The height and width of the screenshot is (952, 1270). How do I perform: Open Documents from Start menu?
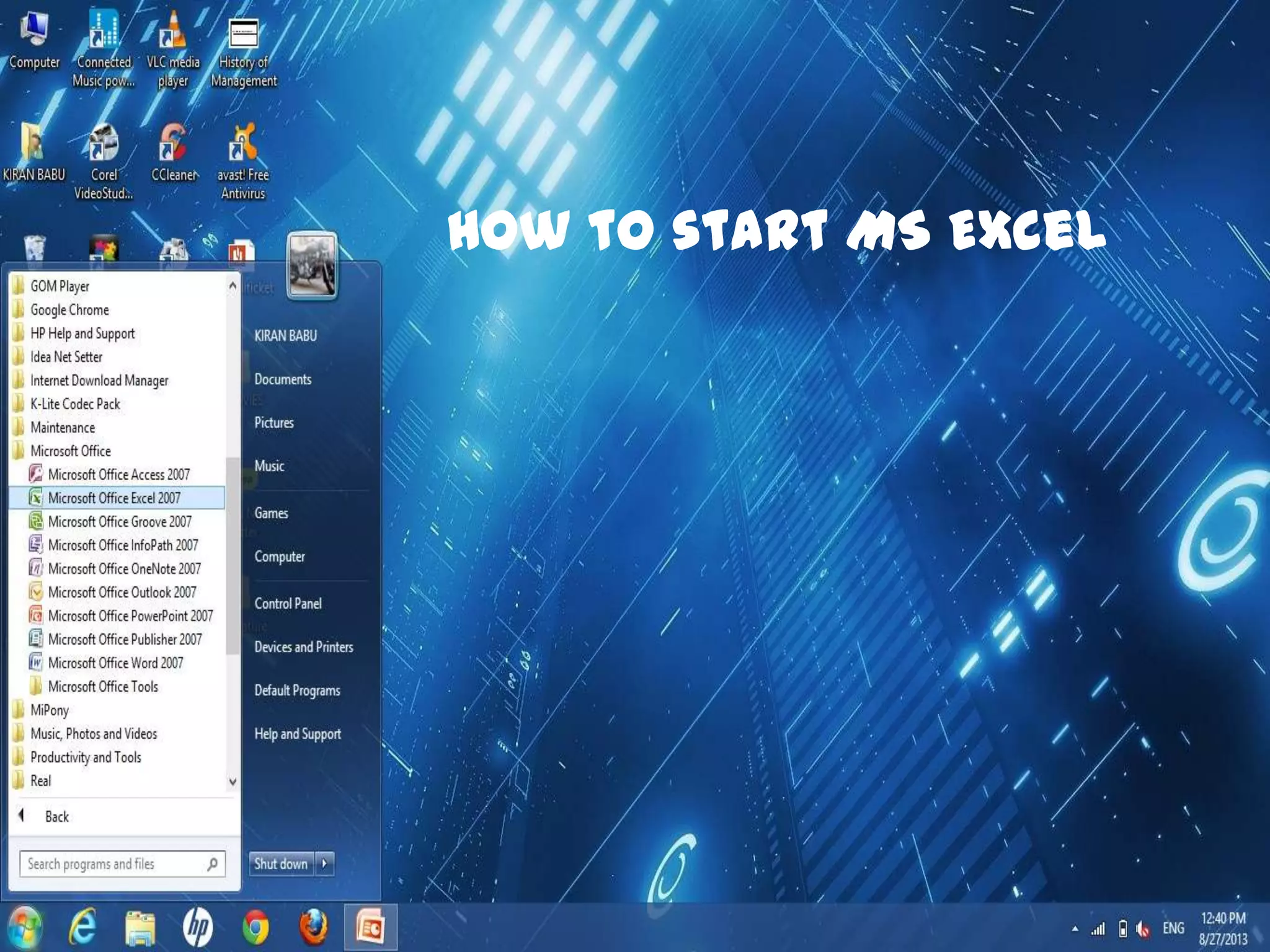point(283,379)
